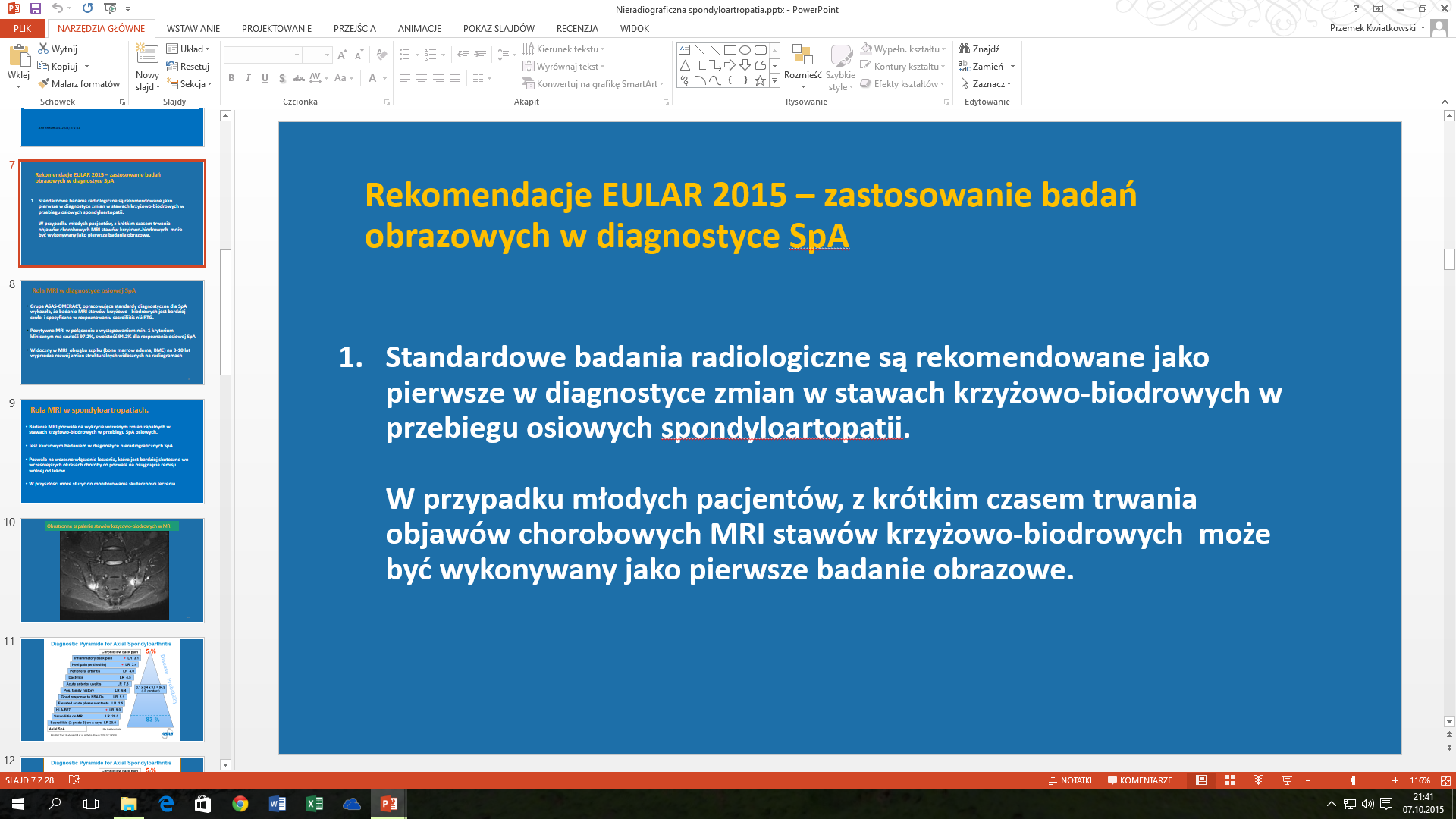Click the Undo arrow in title bar
The width and height of the screenshot is (1456, 819).
point(58,8)
